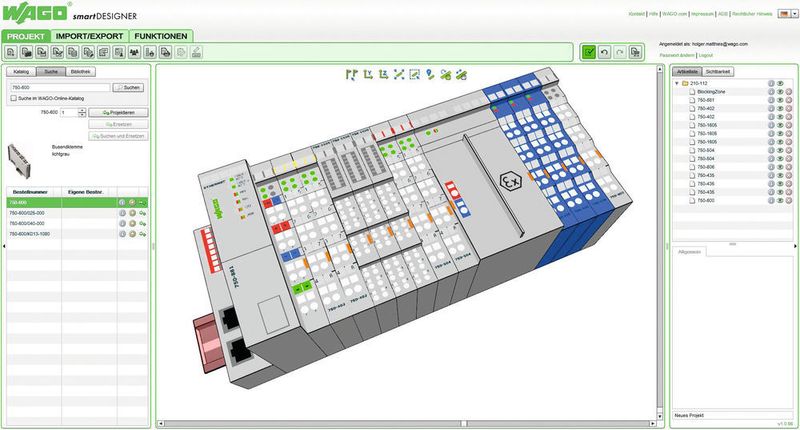Toggle visibility of first 750-504 row
This screenshot has width=800, height=430.
(x=780, y=150)
